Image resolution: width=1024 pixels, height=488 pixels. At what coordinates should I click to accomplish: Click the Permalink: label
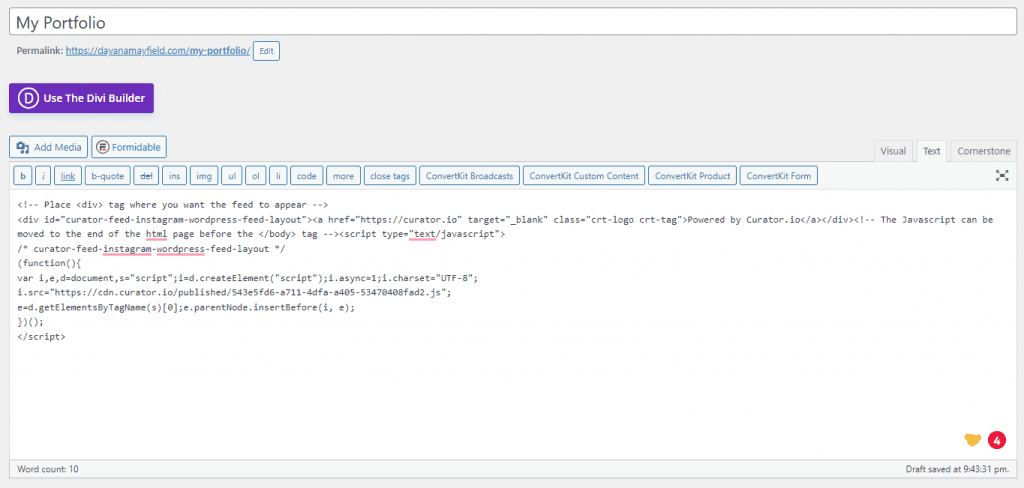(x=40, y=50)
